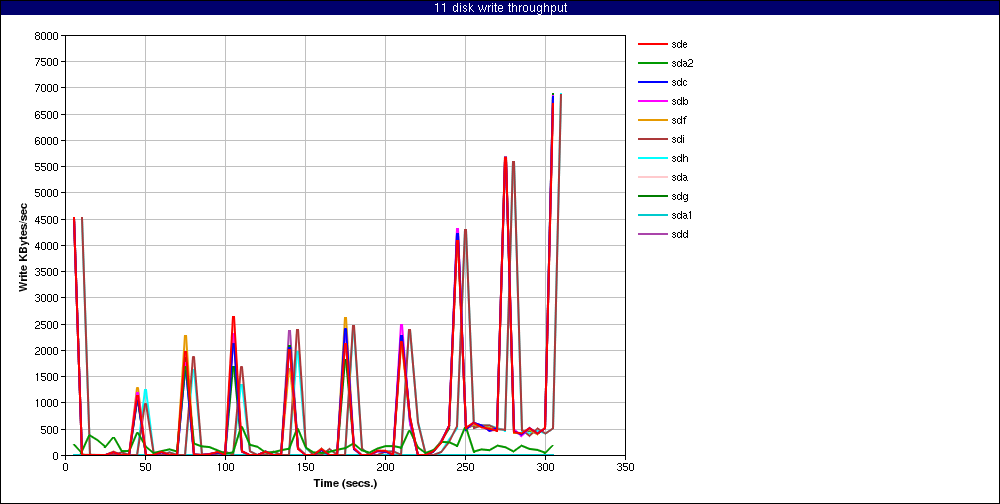1000x504 pixels.
Task: Click the 350 x-axis tick label
Action: click(625, 467)
